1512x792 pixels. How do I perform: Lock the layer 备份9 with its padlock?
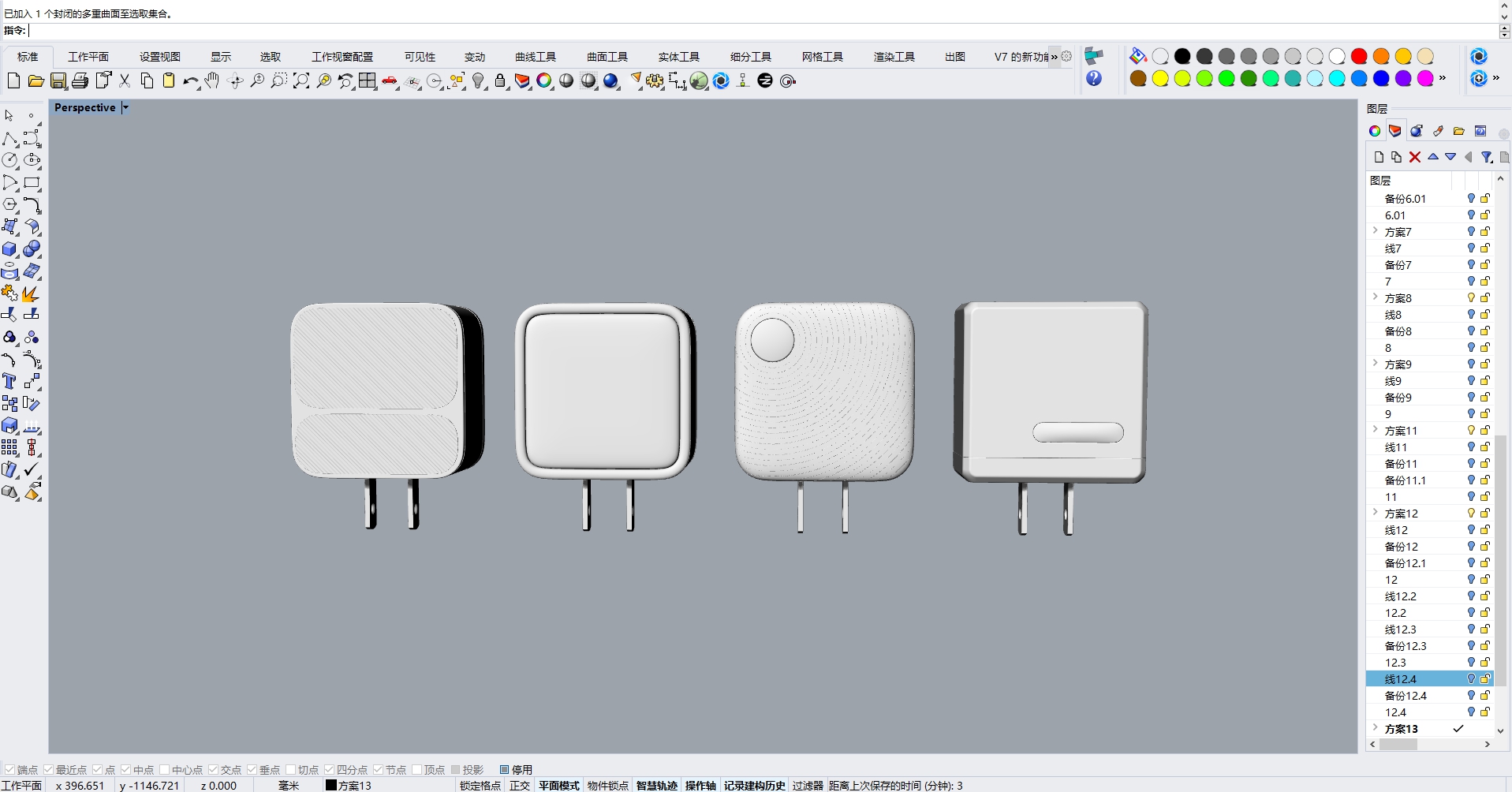pos(1485,397)
